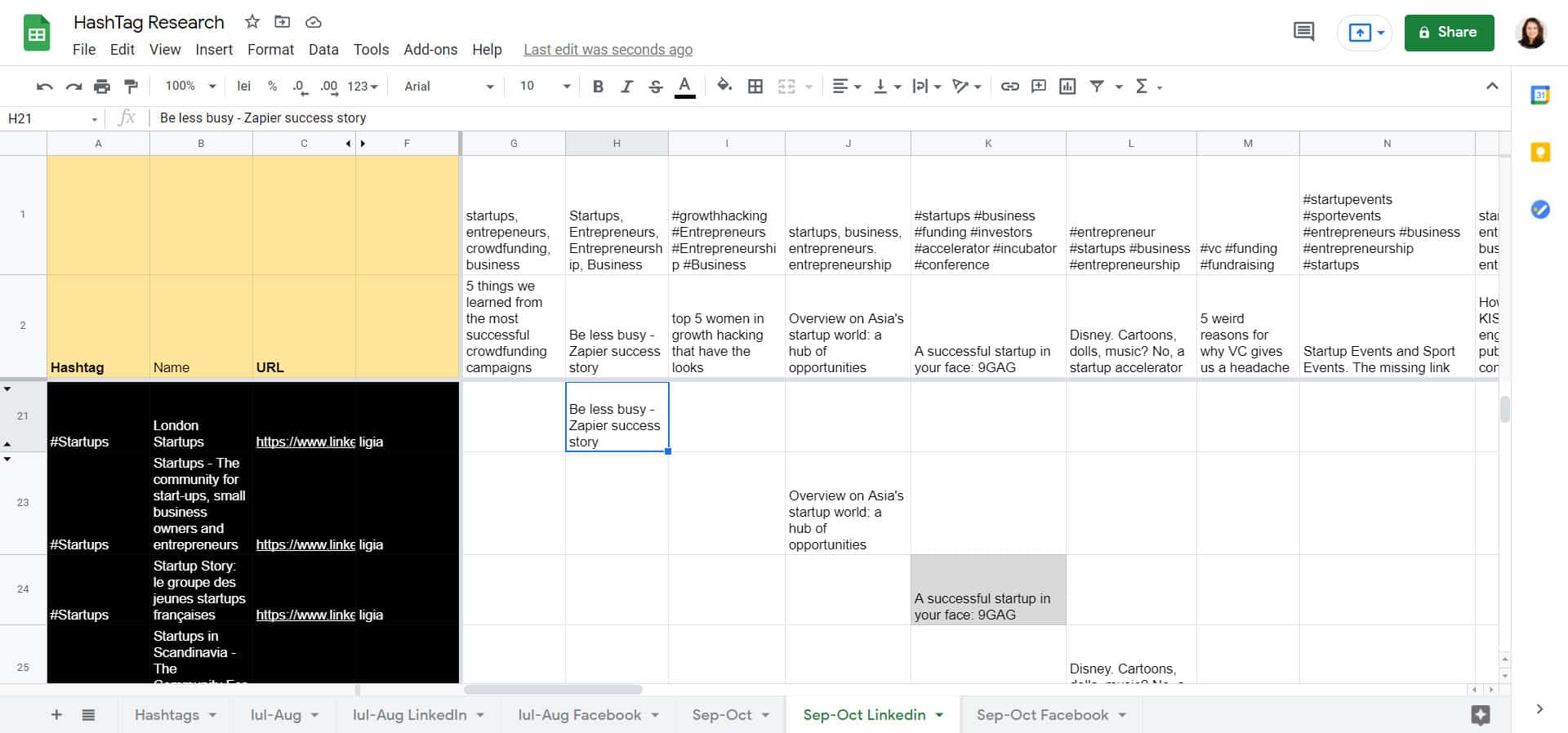Open the Zoom 100% dropdown

coord(190,87)
